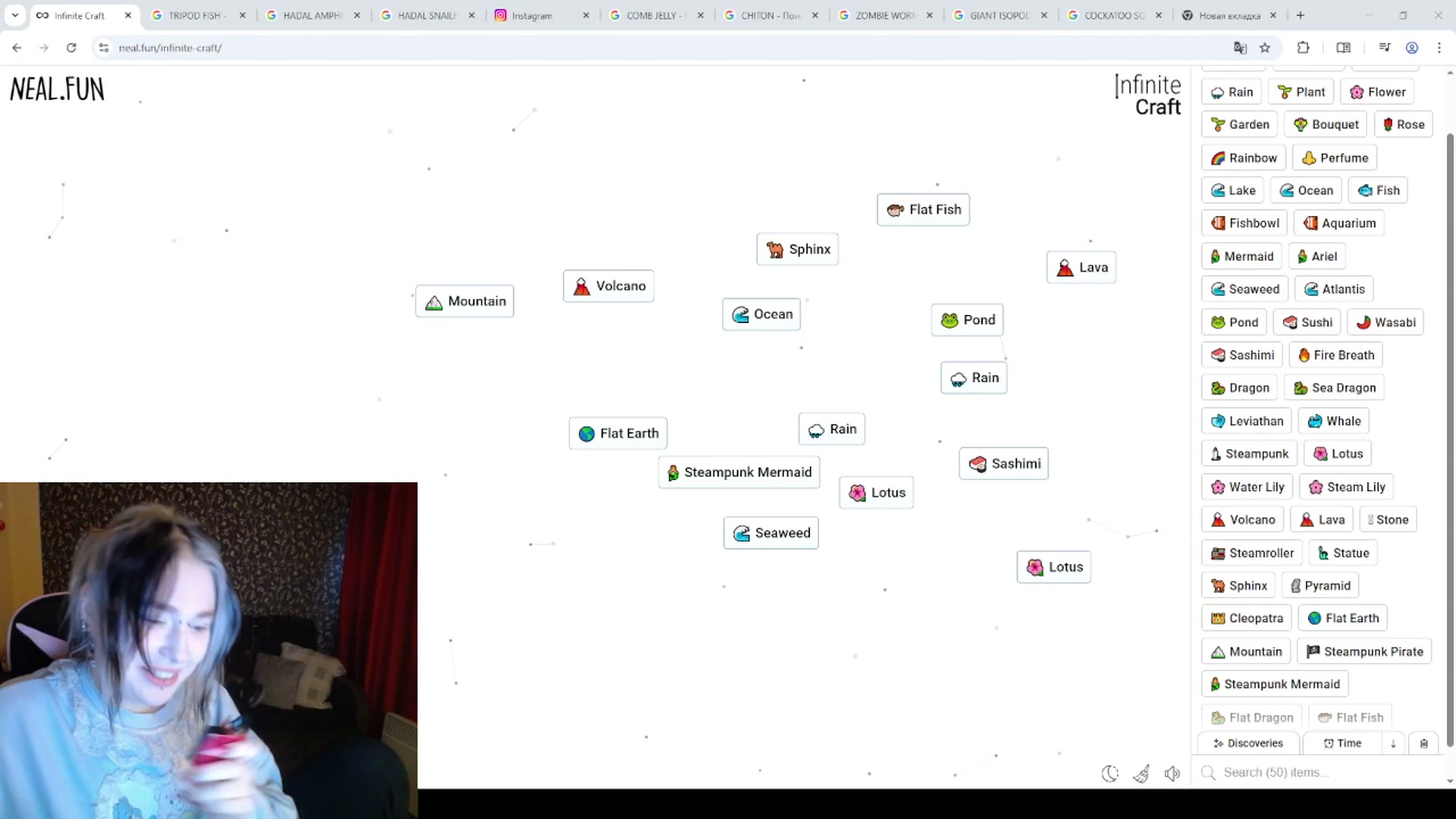
Task: Pick Aquarium in the sidebar item list
Action: pos(1339,223)
